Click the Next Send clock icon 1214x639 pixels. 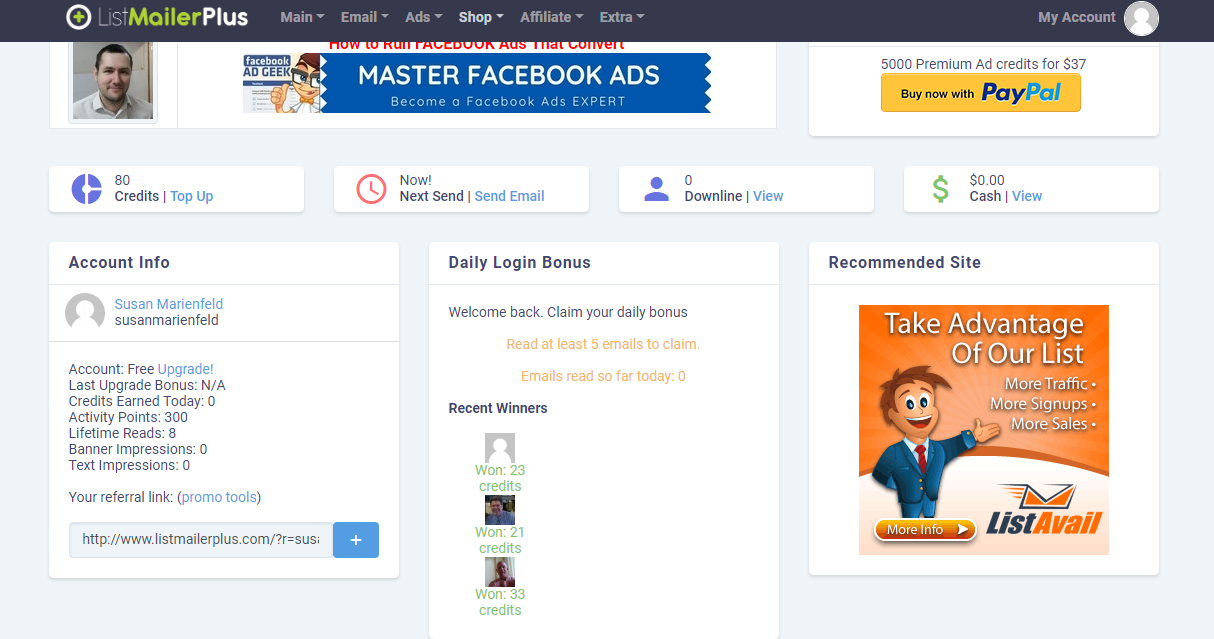tap(371, 189)
